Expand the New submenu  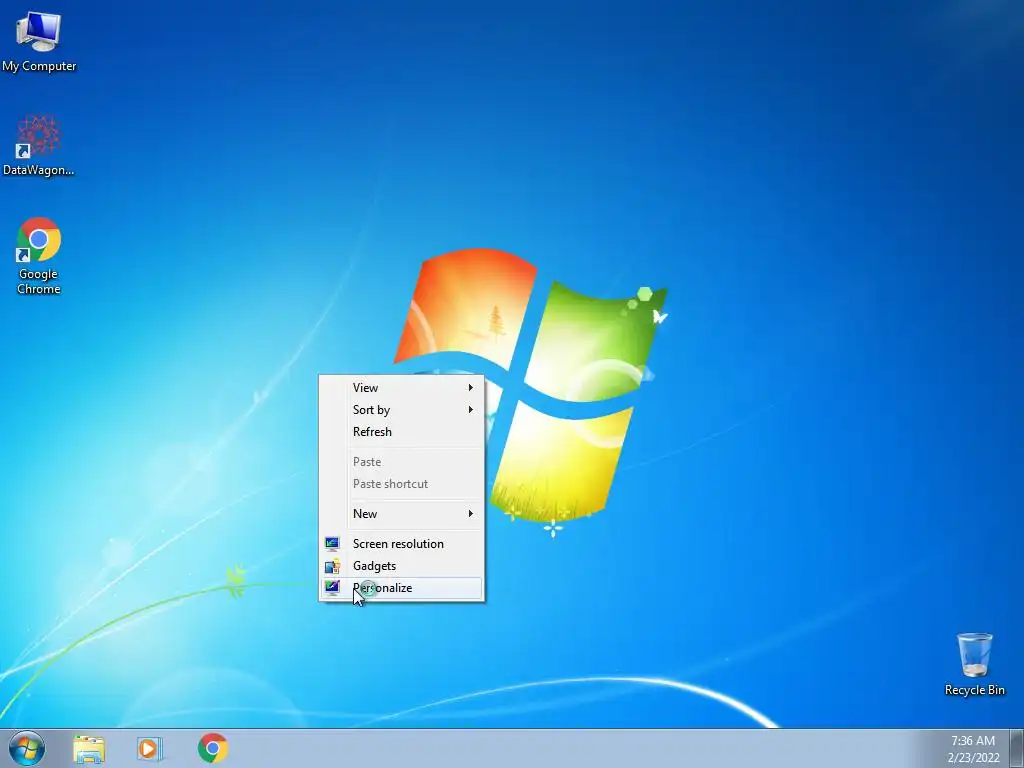(401, 514)
